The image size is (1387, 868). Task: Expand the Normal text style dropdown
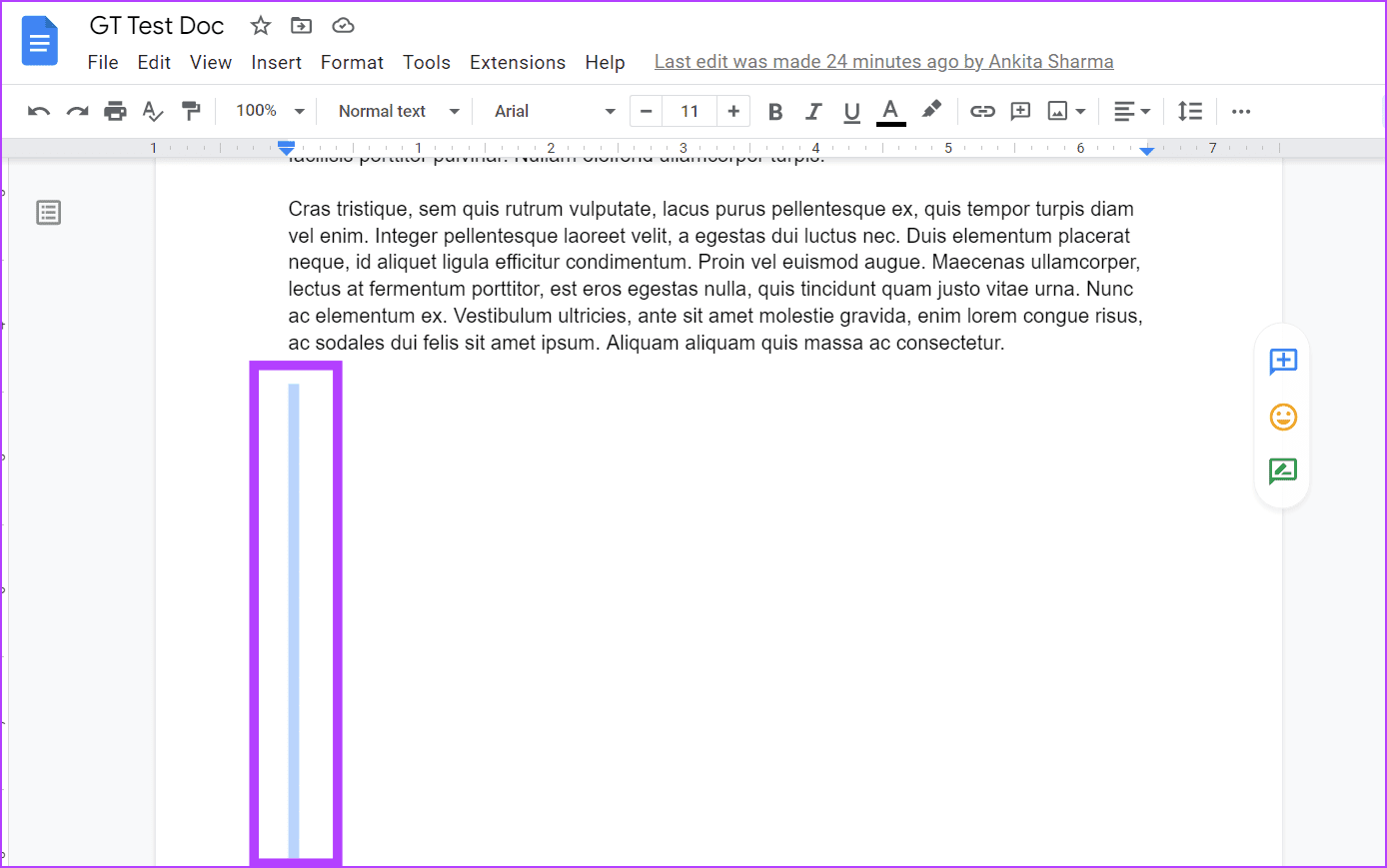(399, 111)
